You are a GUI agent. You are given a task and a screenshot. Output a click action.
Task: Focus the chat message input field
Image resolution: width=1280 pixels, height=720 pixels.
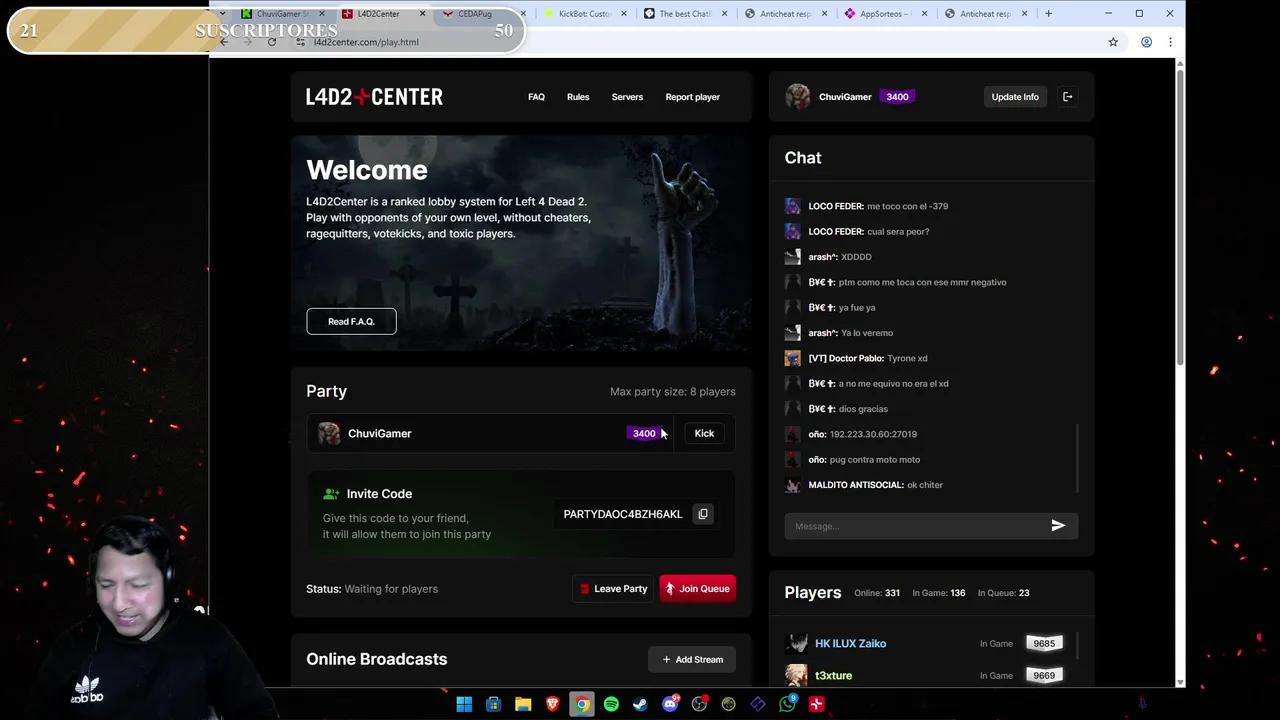tap(914, 526)
